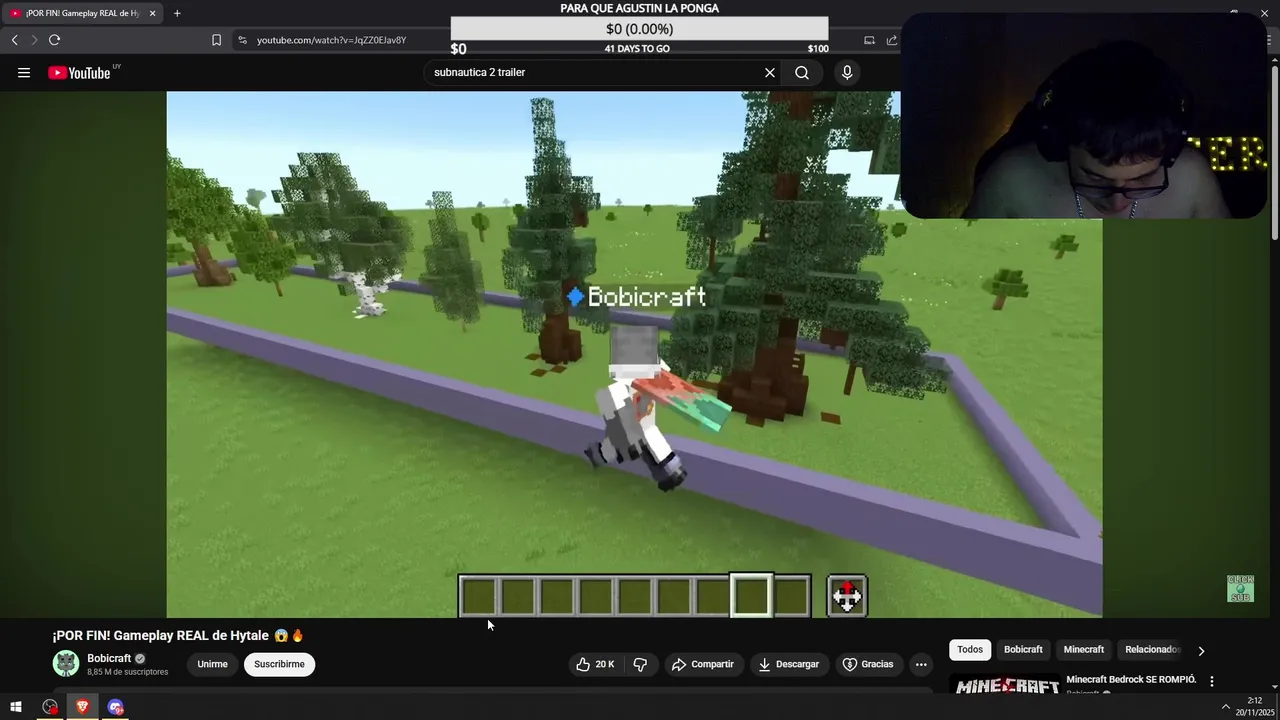Open the Bobicraft channel name link
This screenshot has height=720, width=1280.
[x=109, y=658]
